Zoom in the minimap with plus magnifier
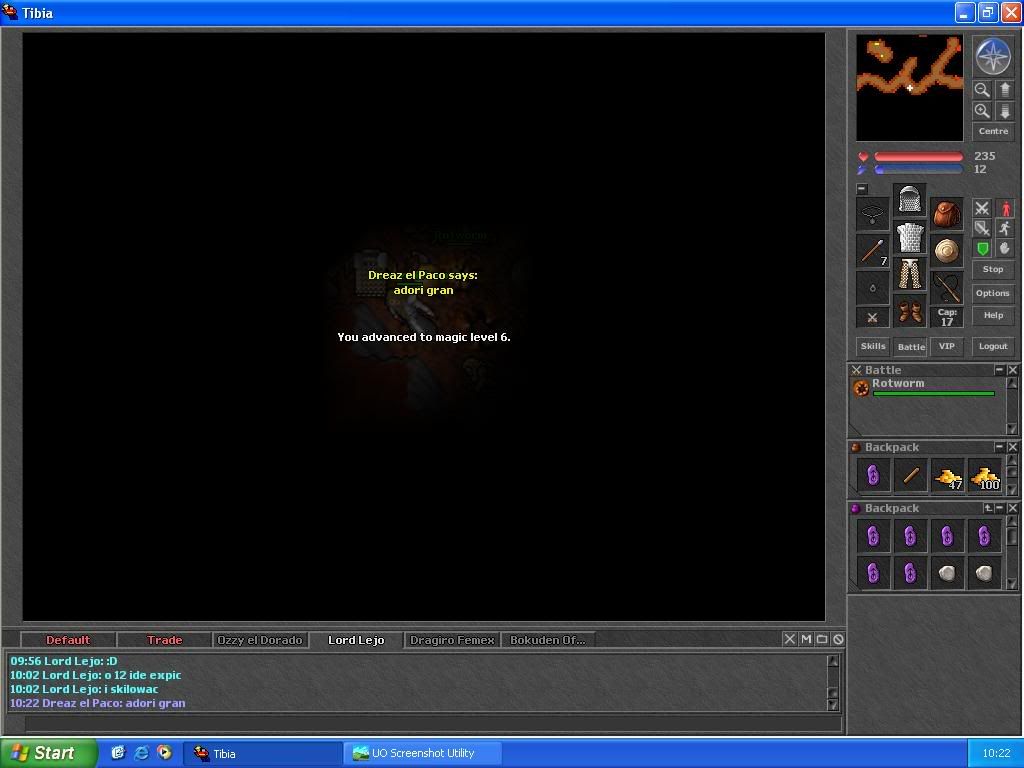Screen dimensions: 1024x768 [982, 111]
